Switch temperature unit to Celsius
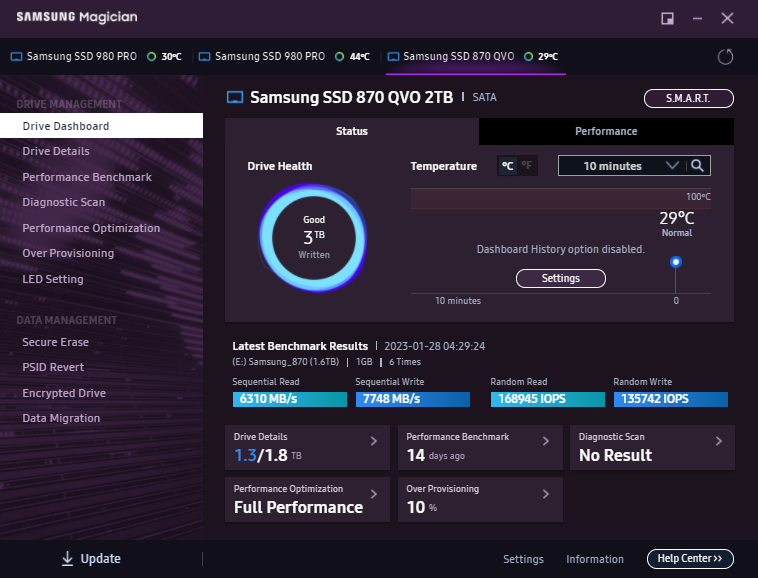 tap(507, 166)
